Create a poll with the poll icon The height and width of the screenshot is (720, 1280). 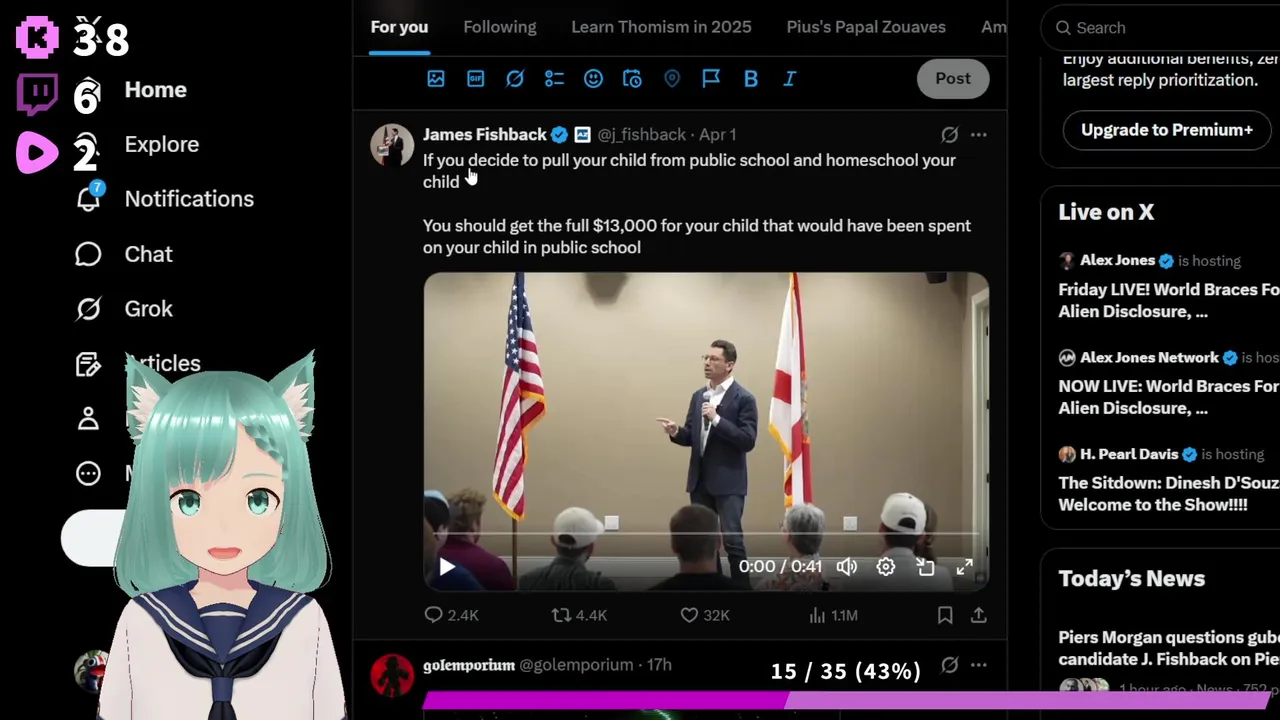click(x=554, y=78)
